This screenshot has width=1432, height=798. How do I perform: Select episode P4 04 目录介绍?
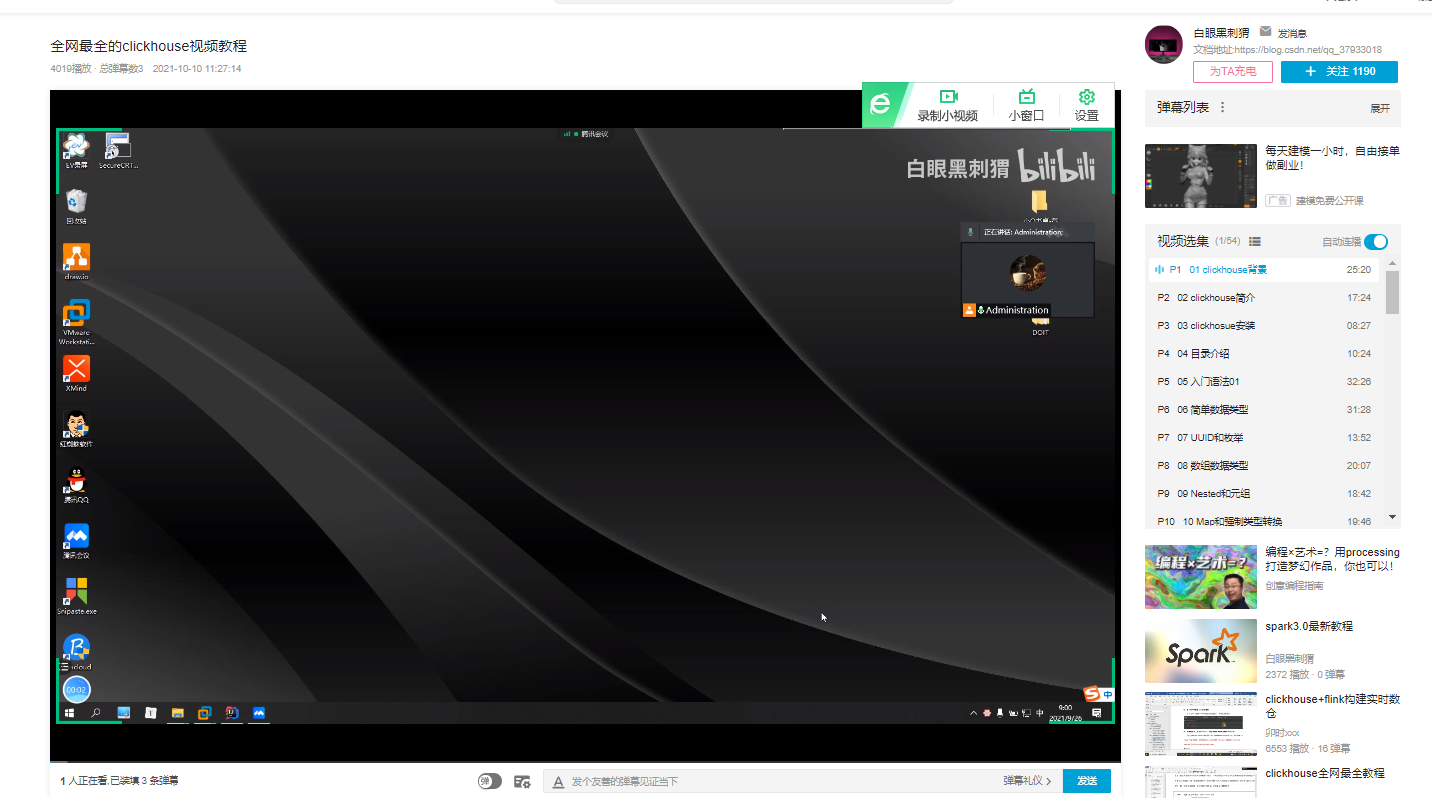(x=1264, y=354)
